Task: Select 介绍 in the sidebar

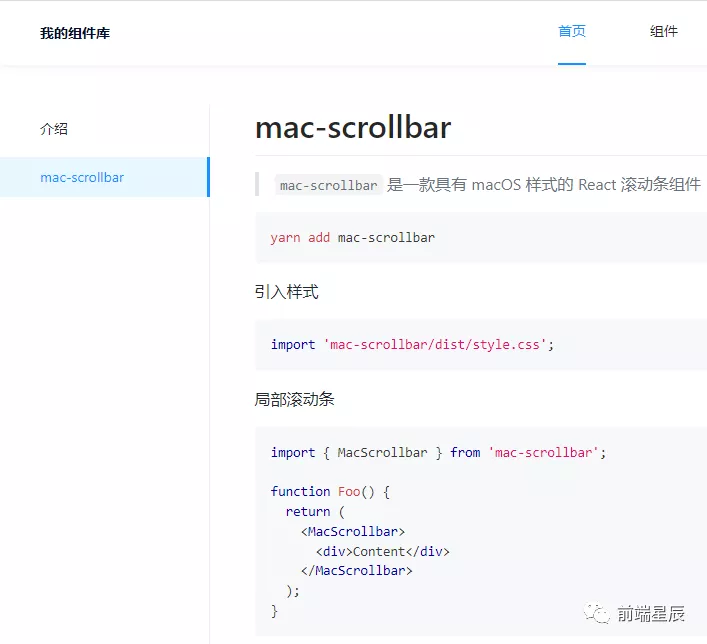Action: (54, 129)
